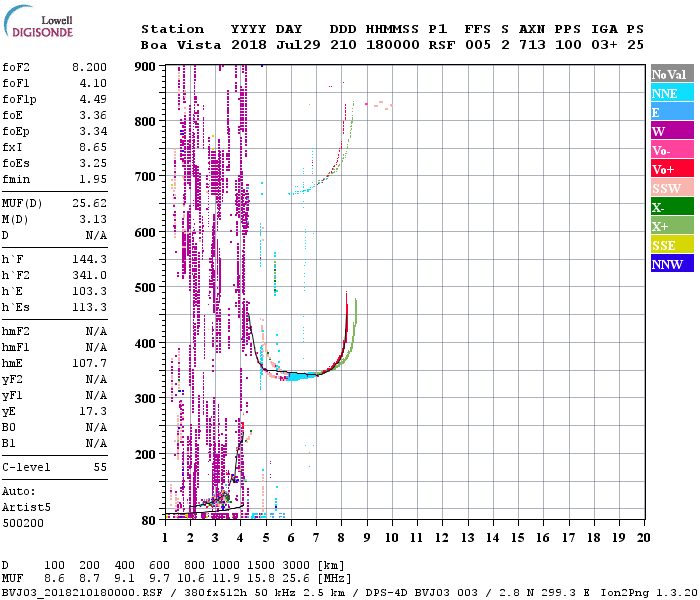The image size is (700, 600).
Task: Click the h`F2 value 341.0
Action: pyautogui.click(x=89, y=275)
